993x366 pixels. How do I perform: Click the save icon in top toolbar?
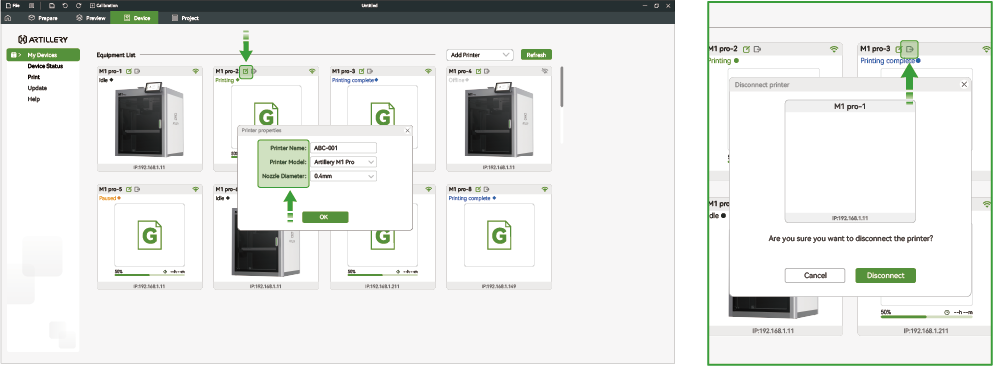coord(52,5)
